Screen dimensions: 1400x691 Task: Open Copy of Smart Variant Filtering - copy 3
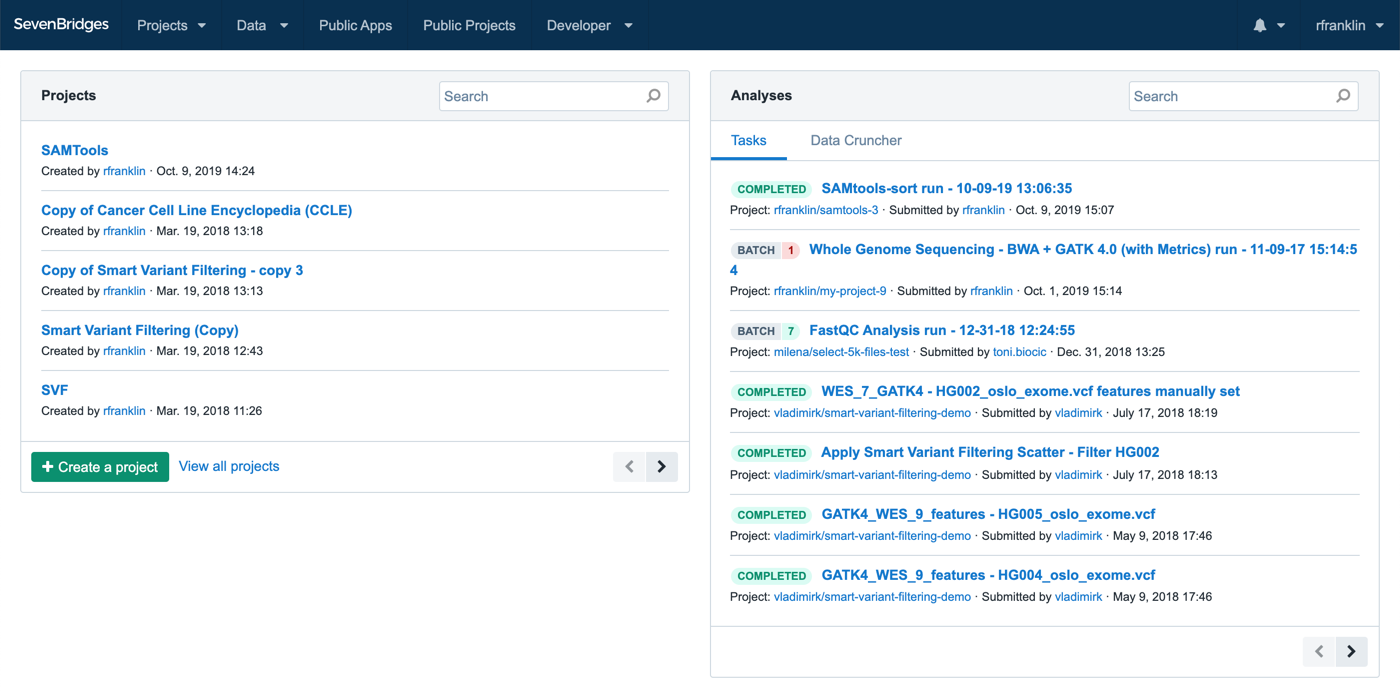[172, 270]
